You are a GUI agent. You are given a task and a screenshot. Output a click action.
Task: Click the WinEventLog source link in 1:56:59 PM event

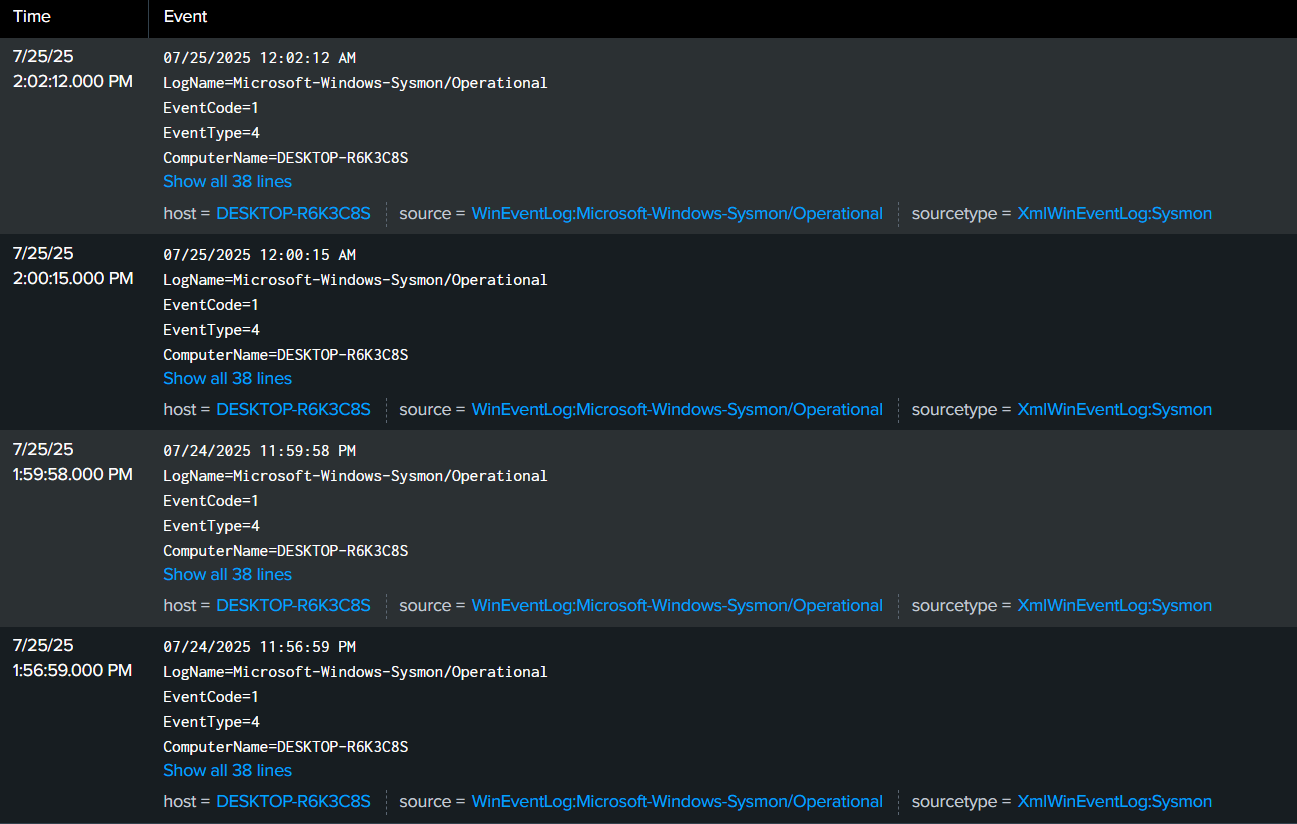[x=677, y=802]
